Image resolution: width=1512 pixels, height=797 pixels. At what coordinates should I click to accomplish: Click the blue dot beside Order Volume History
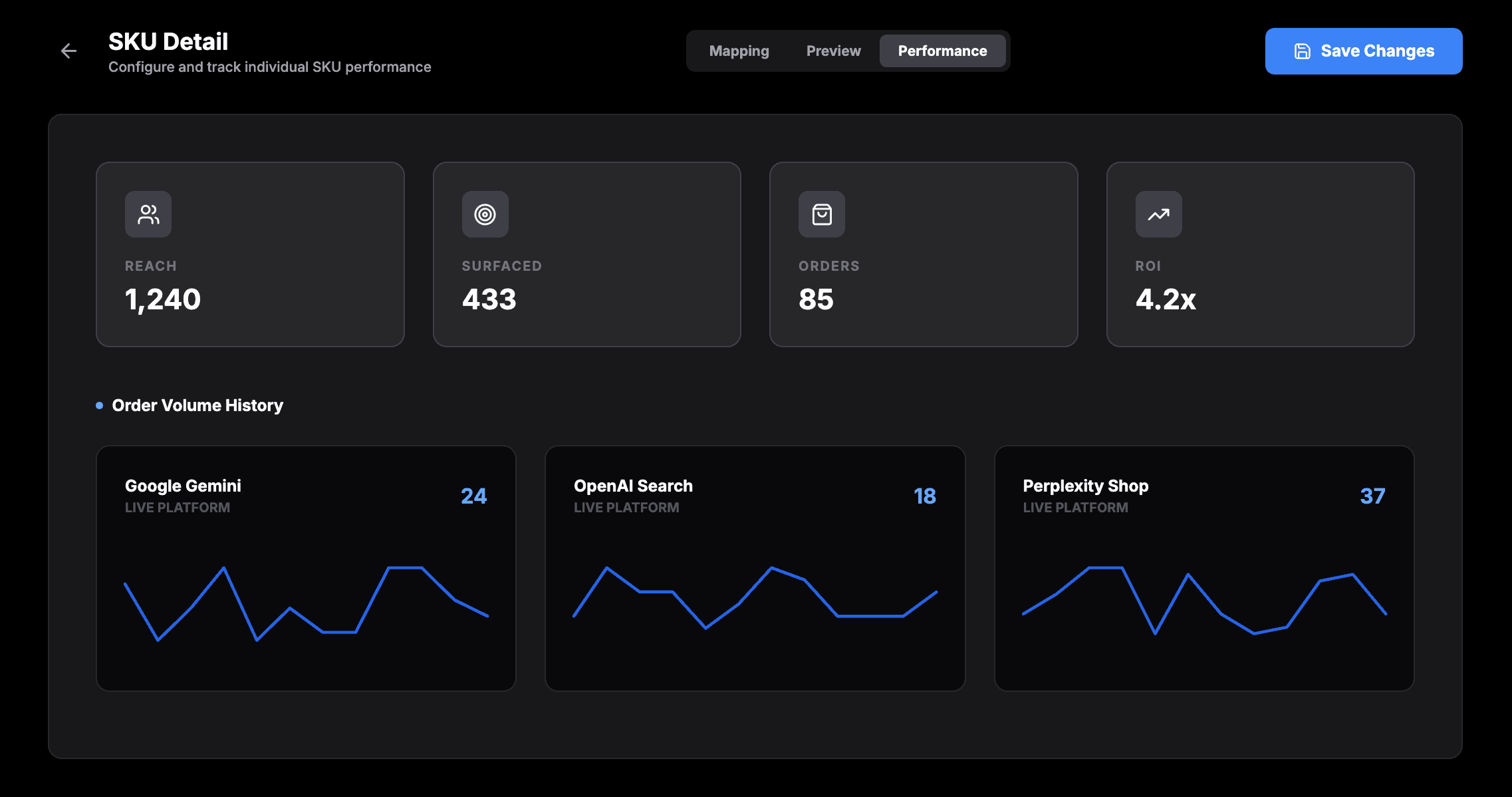point(100,405)
